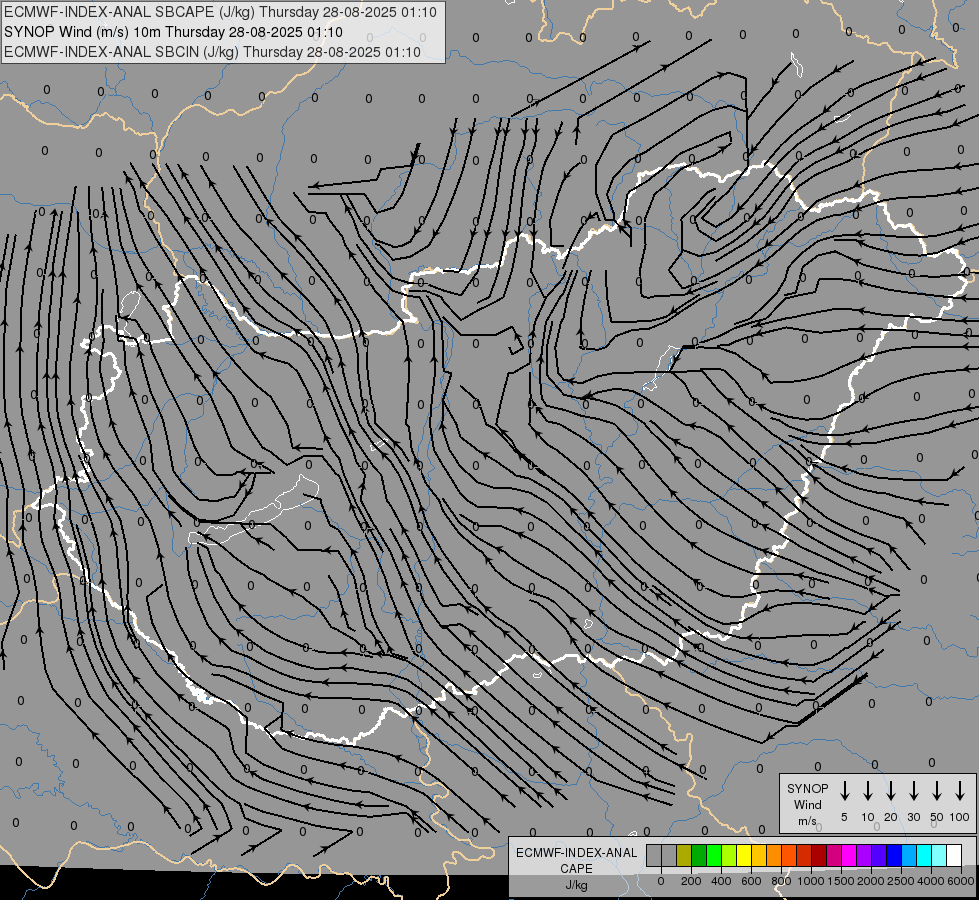Click the 4000 tick label on color scale
Image resolution: width=979 pixels, height=900 pixels.
[x=931, y=881]
